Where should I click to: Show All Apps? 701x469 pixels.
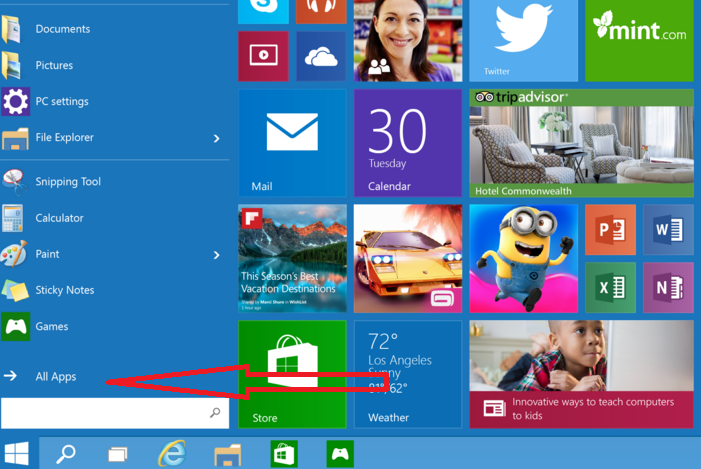click(x=54, y=376)
